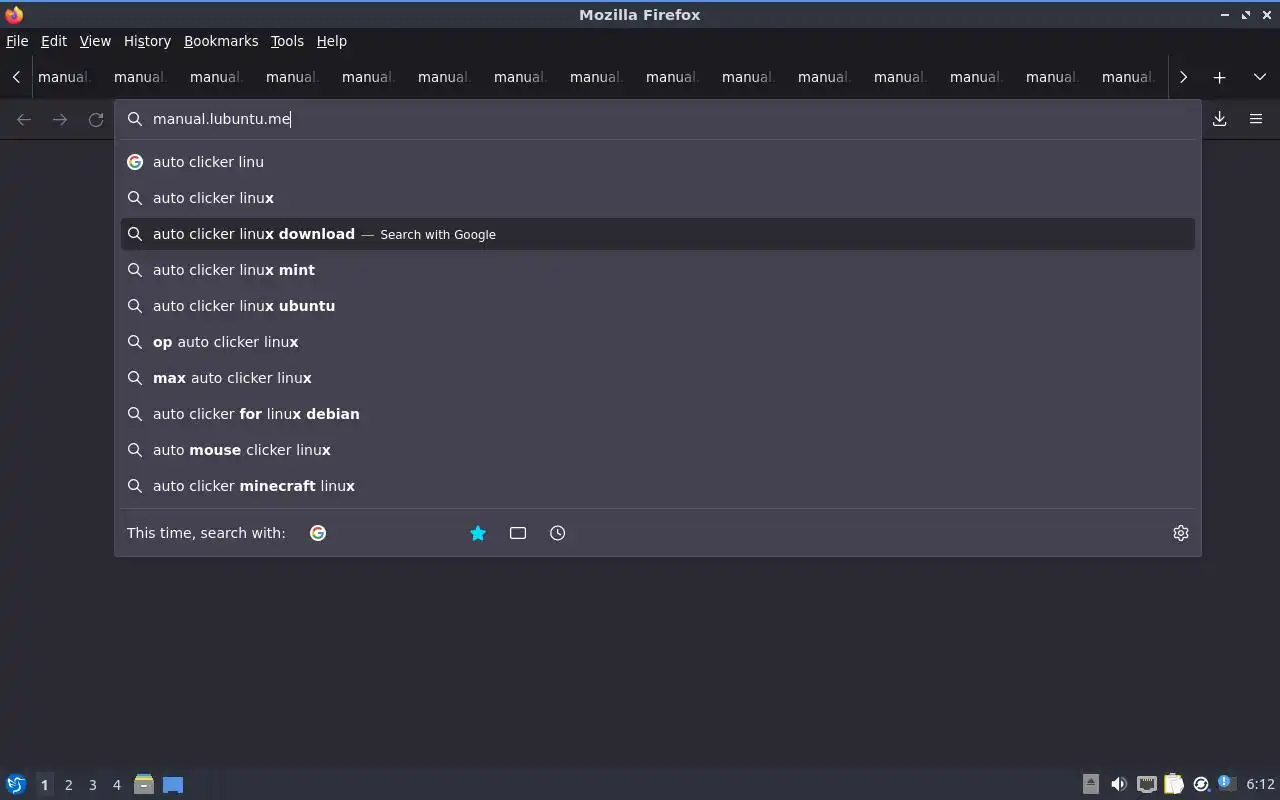Choose 'auto clicker linux download' suggestion
This screenshot has width=1280, height=800.
click(x=658, y=234)
